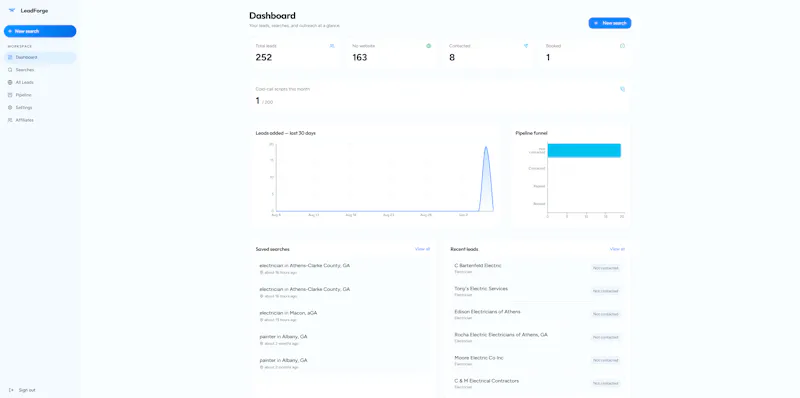Click the Recent leads heading
The height and width of the screenshot is (398, 800).
(x=464, y=249)
